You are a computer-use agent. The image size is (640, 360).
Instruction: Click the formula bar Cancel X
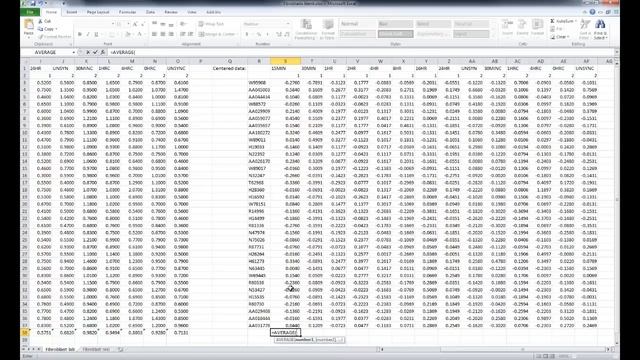pyautogui.click(x=88, y=52)
